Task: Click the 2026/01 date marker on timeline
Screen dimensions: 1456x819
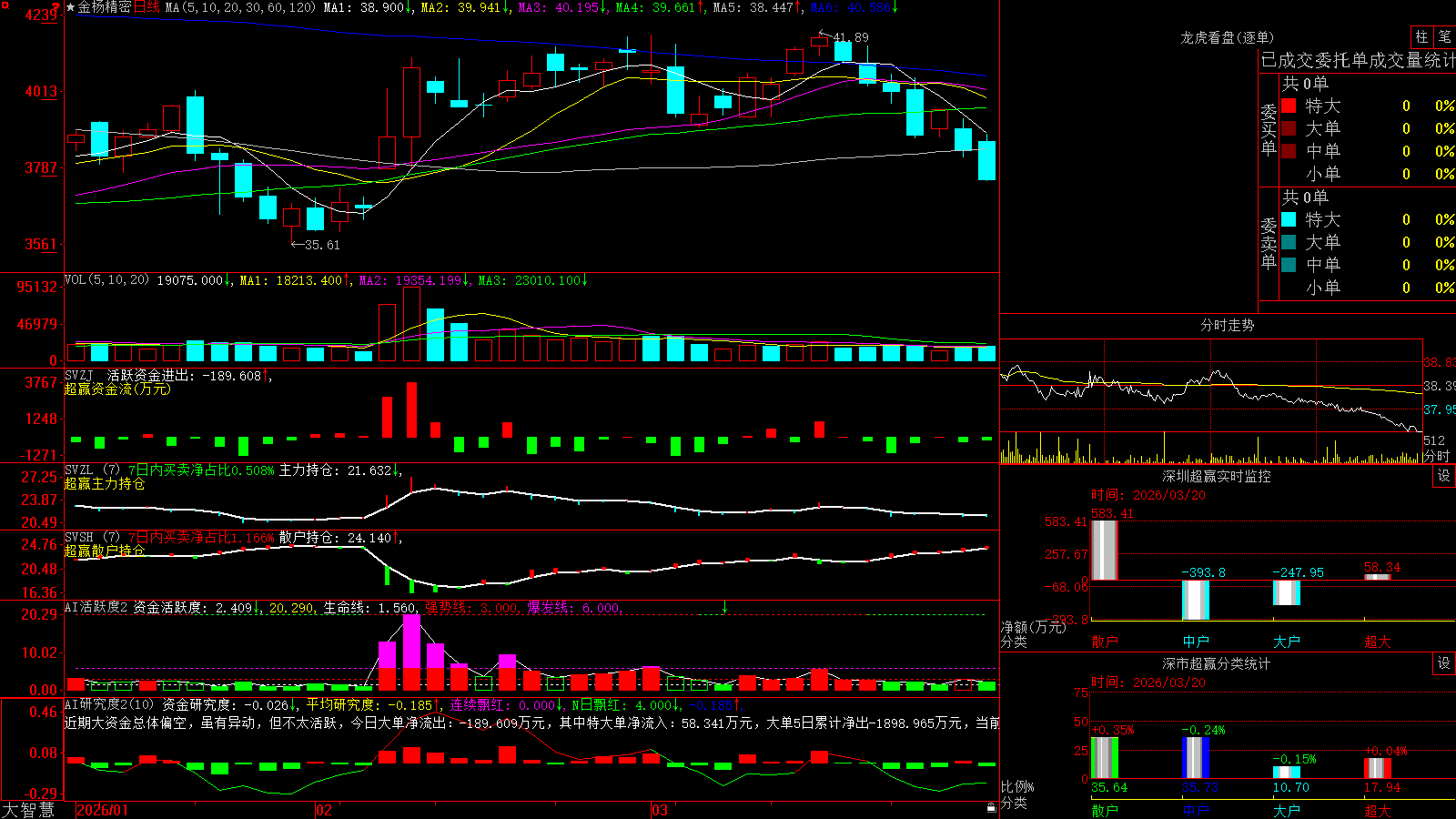Action: 102,810
